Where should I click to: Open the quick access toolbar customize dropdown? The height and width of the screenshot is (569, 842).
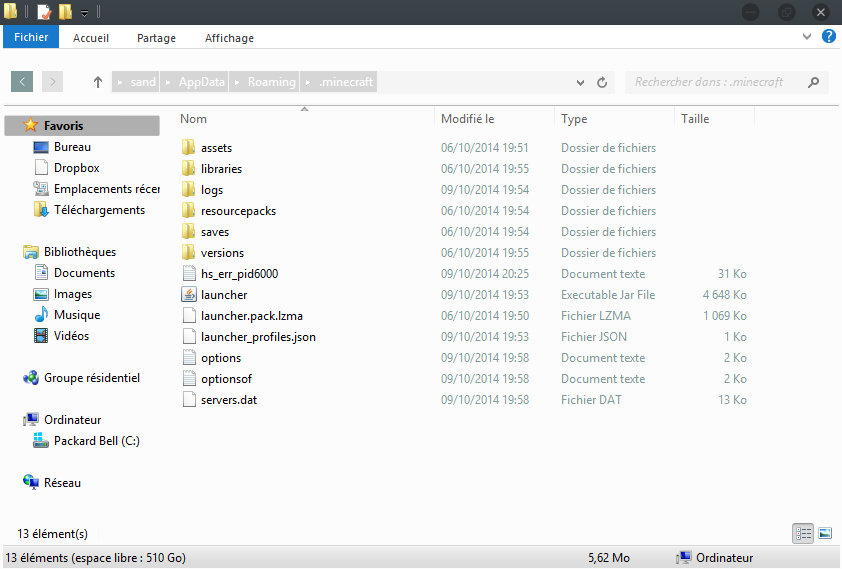coord(84,13)
